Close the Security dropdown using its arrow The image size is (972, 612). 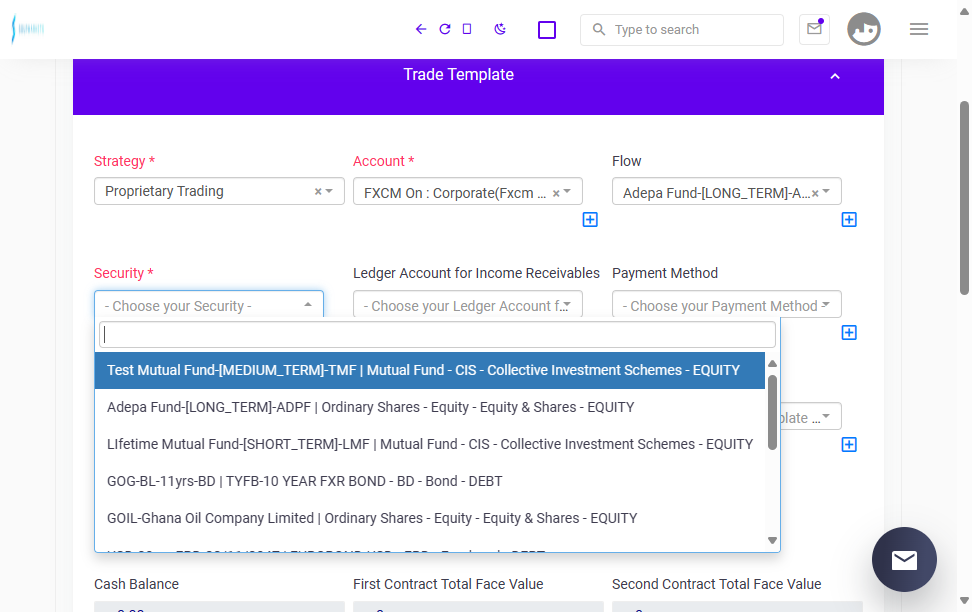click(x=307, y=304)
